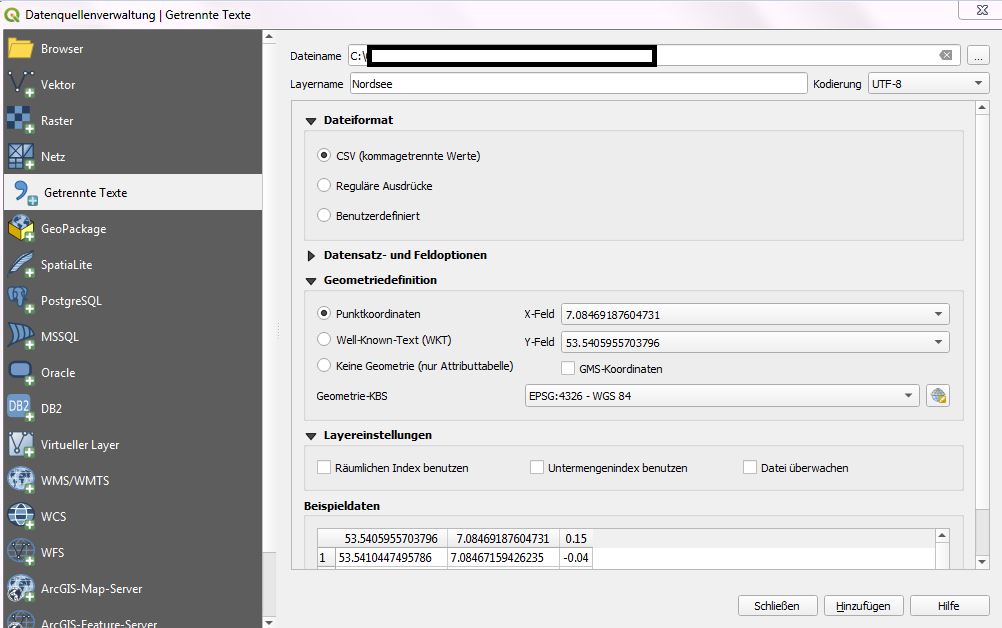Click into the Layername text field
Screen dimensions: 1002x628
click(x=578, y=84)
